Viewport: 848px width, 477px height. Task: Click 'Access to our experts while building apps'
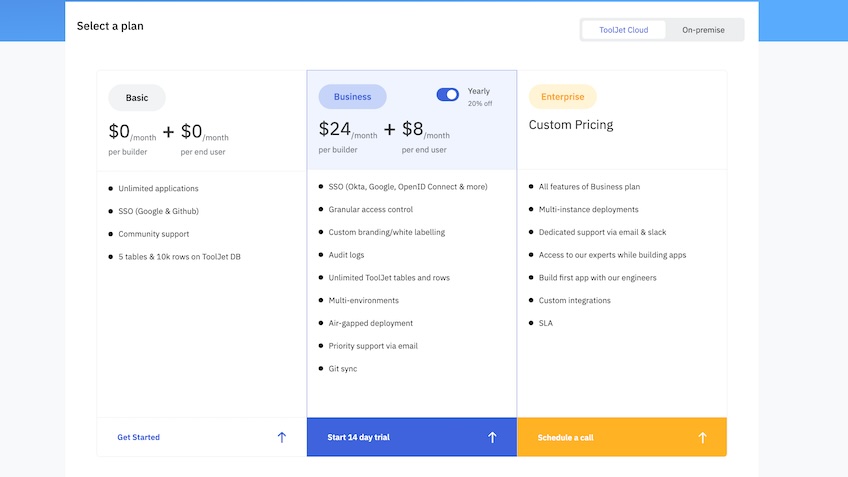coord(612,255)
